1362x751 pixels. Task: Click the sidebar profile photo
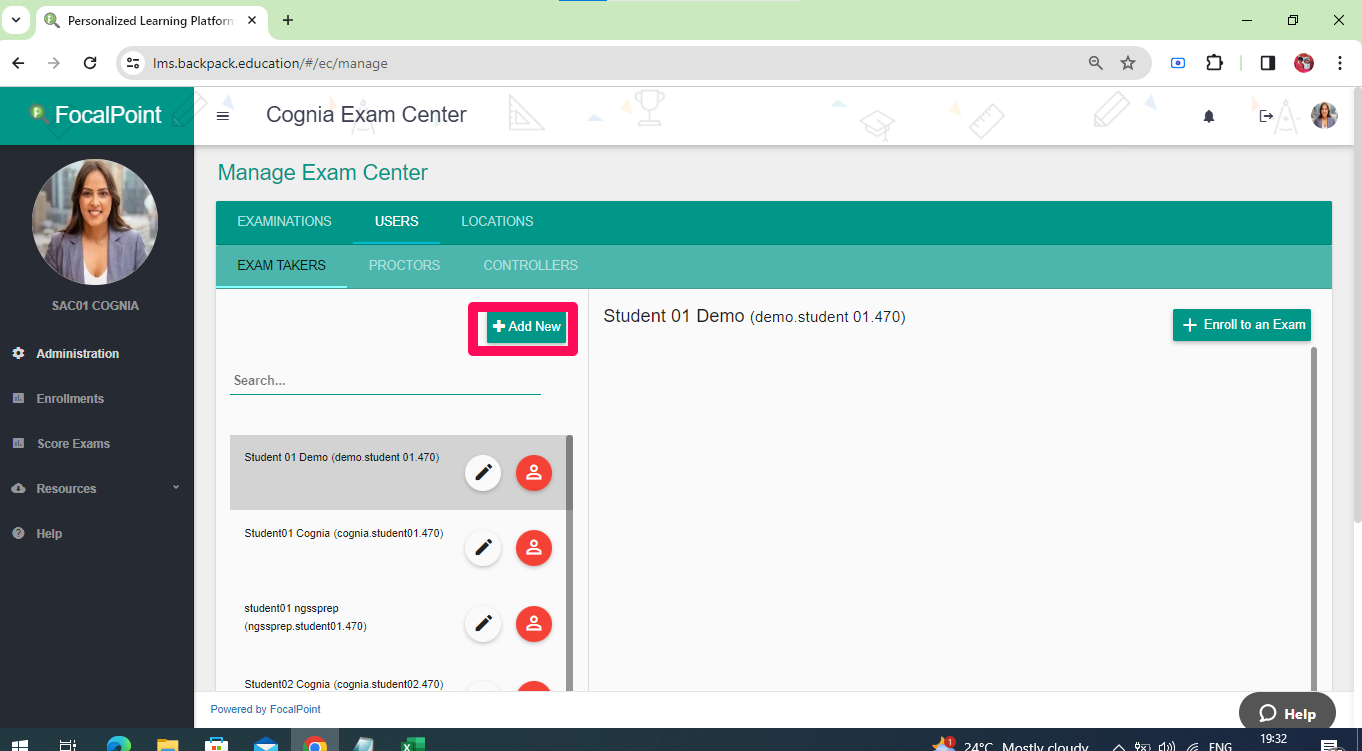click(95, 222)
